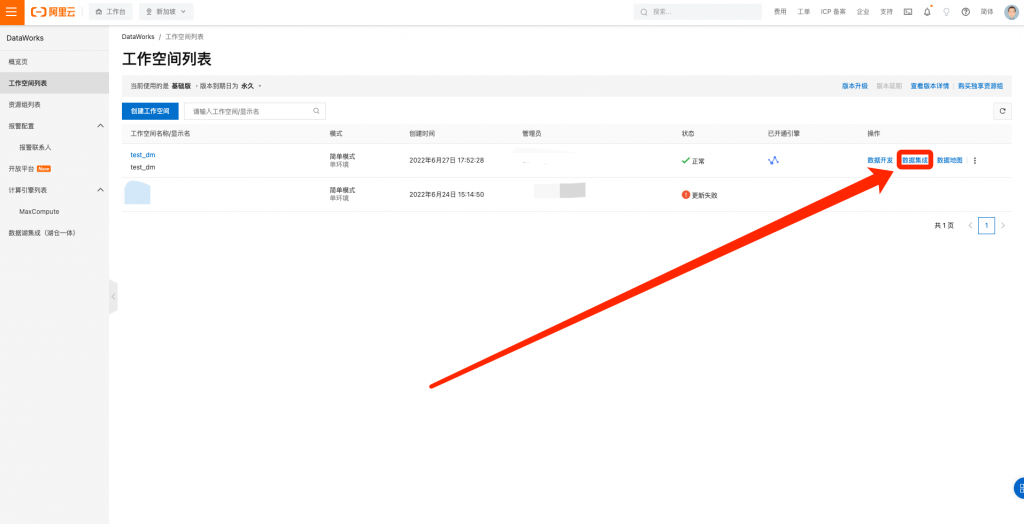This screenshot has width=1024, height=524.
Task: Click the Alibaba Cloud logo
Action: [54, 12]
